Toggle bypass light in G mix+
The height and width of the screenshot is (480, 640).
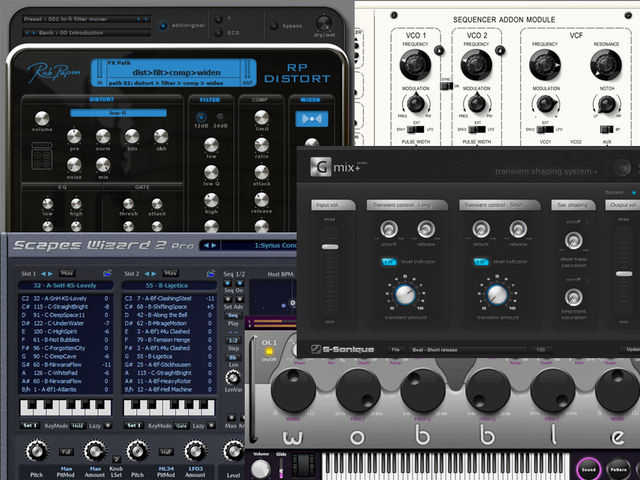633,192
